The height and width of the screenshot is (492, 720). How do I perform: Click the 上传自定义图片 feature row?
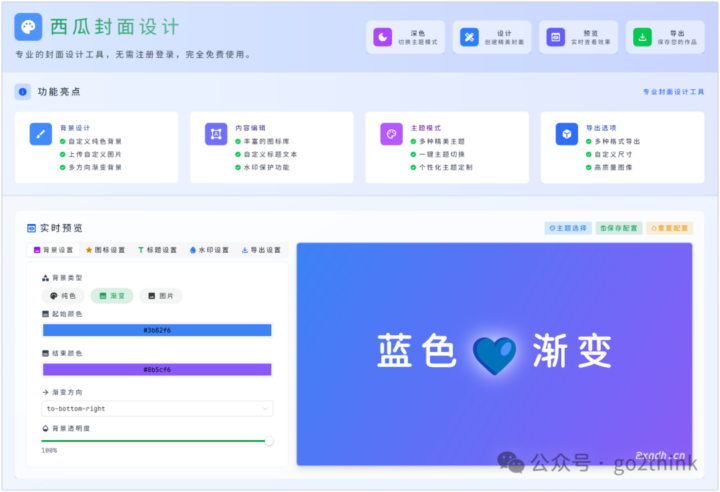click(91, 154)
